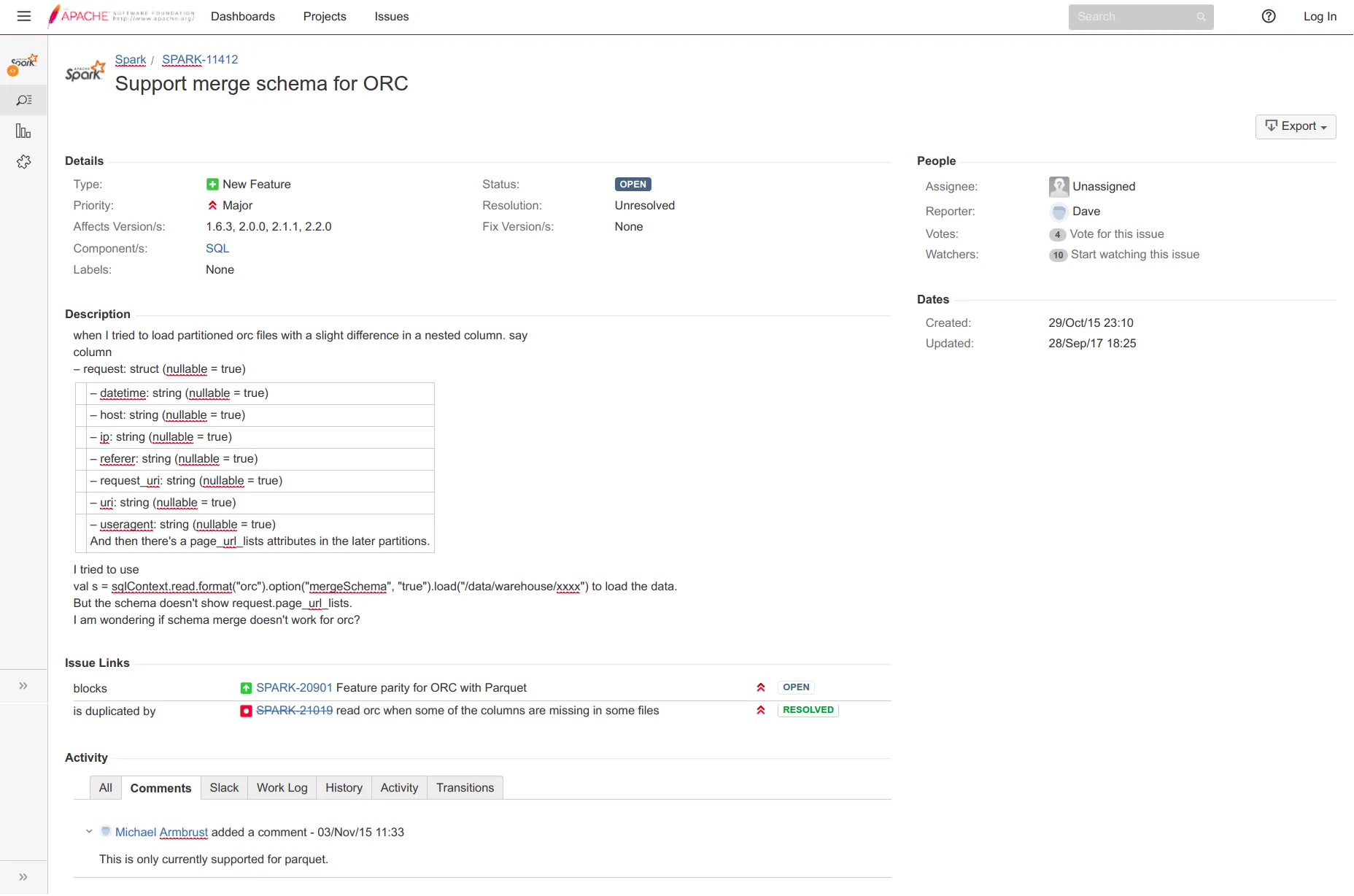Click the Created date 29/Oct/15 23:10

point(1091,323)
